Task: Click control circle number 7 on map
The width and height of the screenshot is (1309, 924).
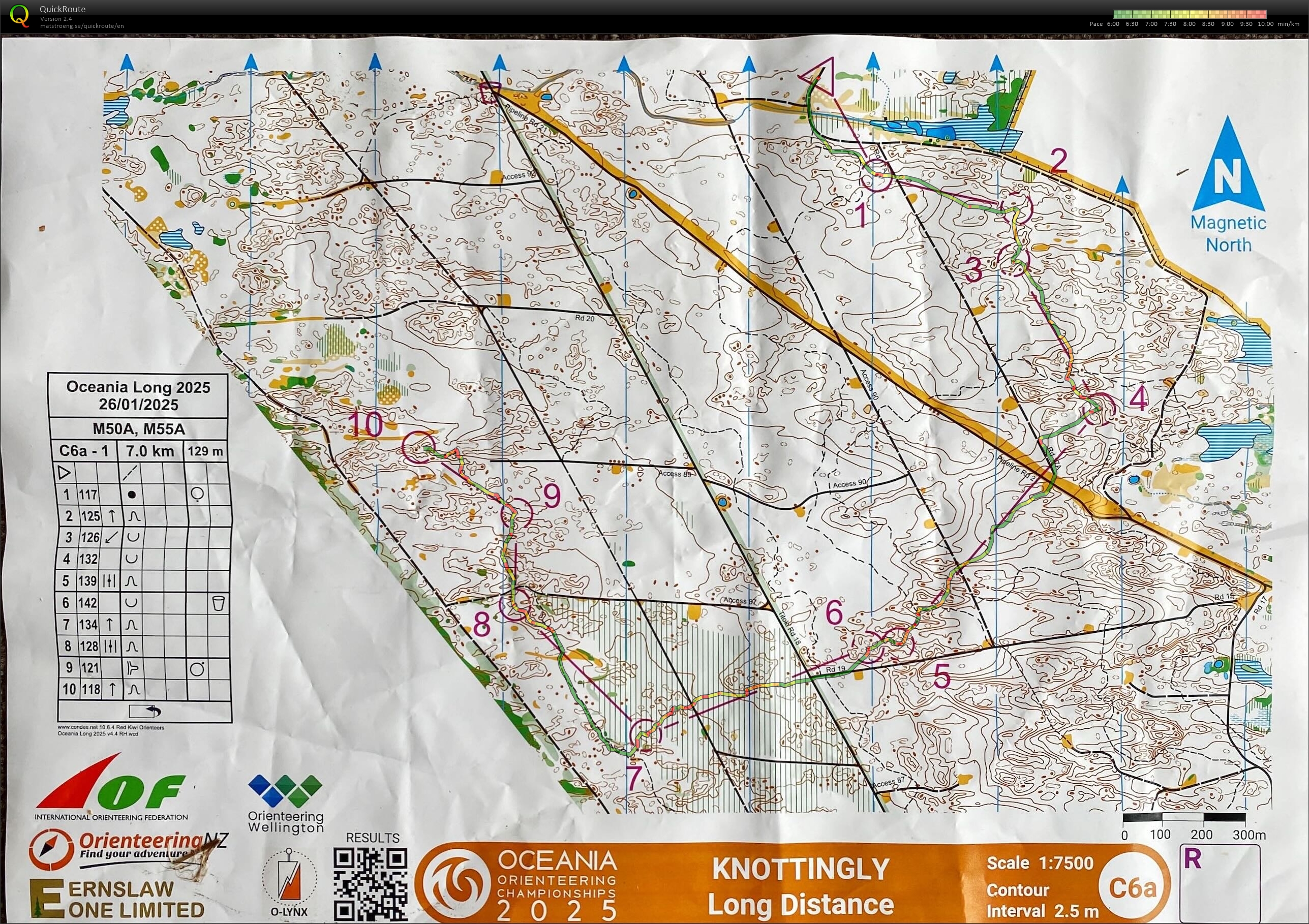Action: pos(646,735)
